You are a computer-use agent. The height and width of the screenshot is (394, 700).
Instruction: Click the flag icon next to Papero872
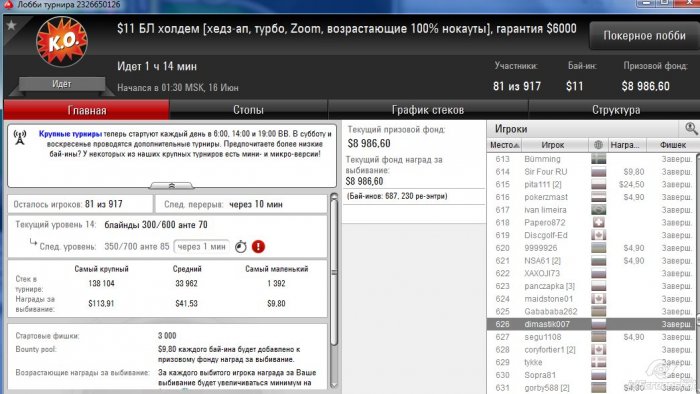(x=599, y=222)
